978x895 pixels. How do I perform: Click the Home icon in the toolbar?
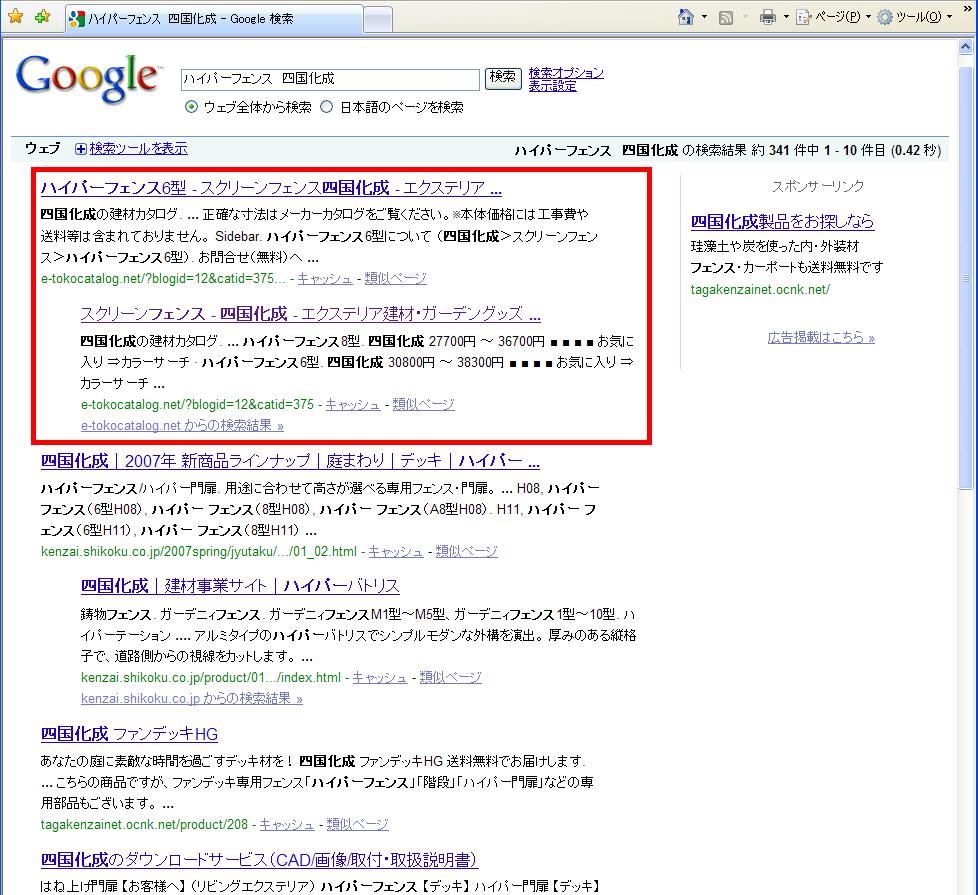686,17
